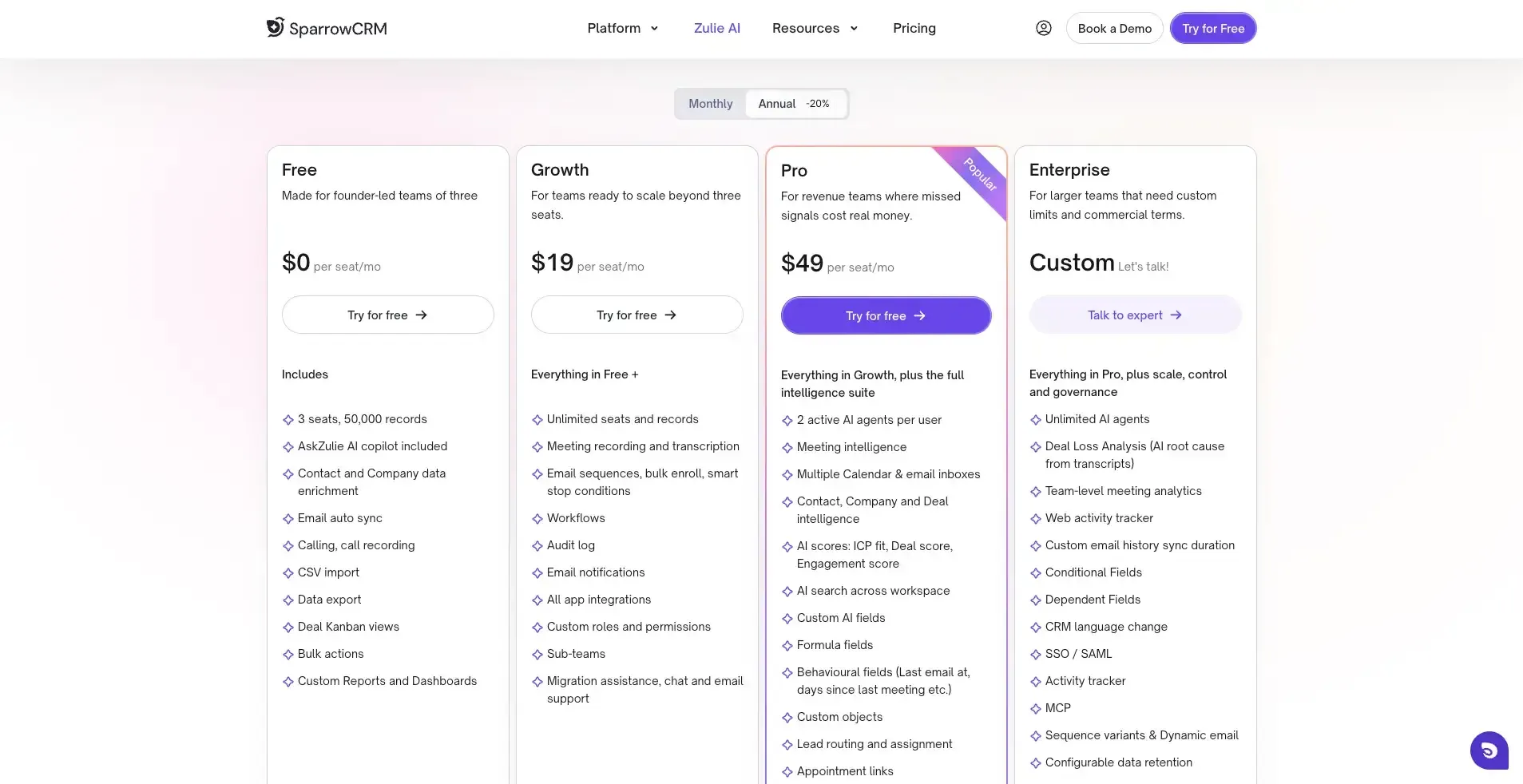Click diamond icon beside MCP
The height and width of the screenshot is (784, 1523).
[x=1036, y=709]
